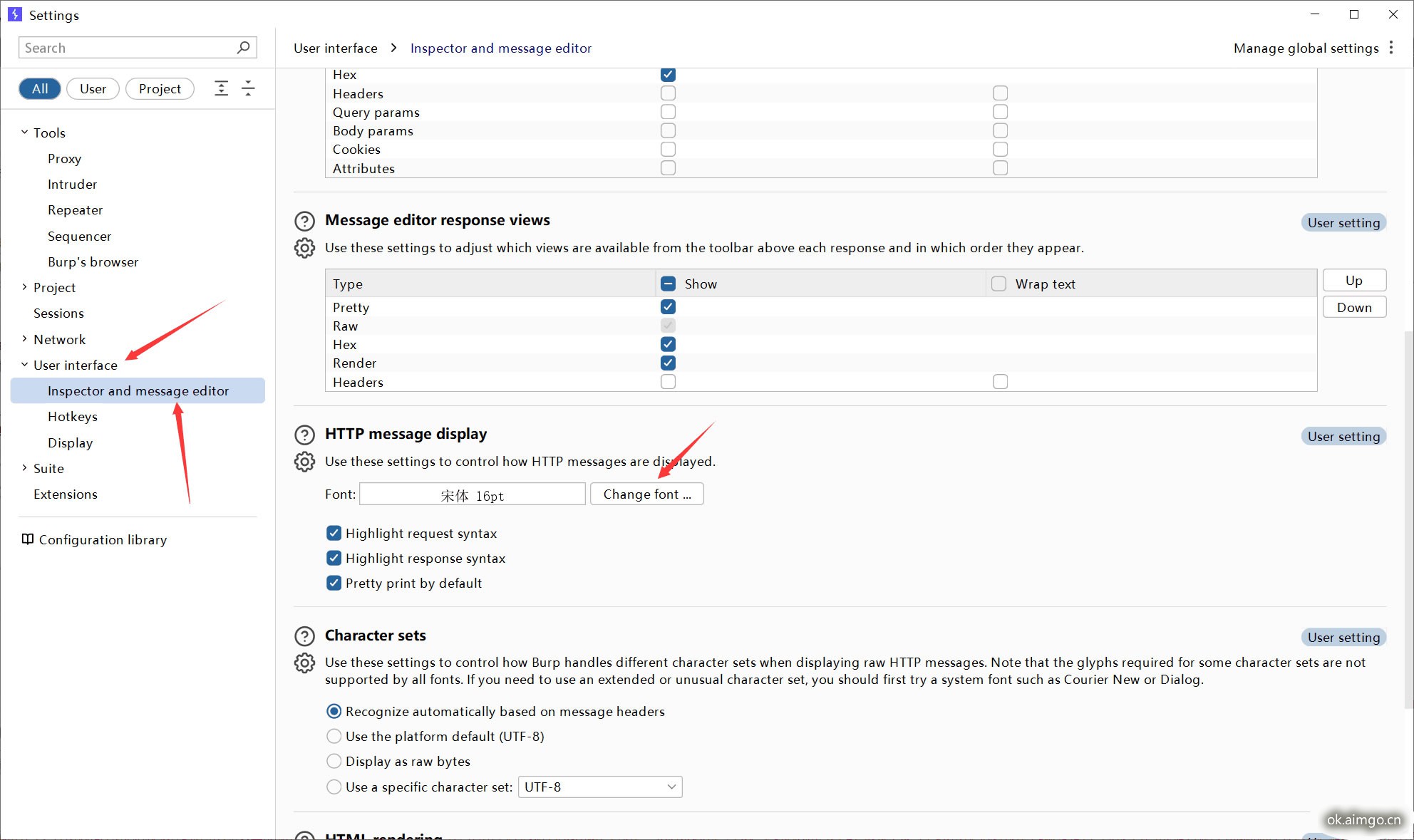Uncheck Highlight request syntax

pyautogui.click(x=334, y=533)
